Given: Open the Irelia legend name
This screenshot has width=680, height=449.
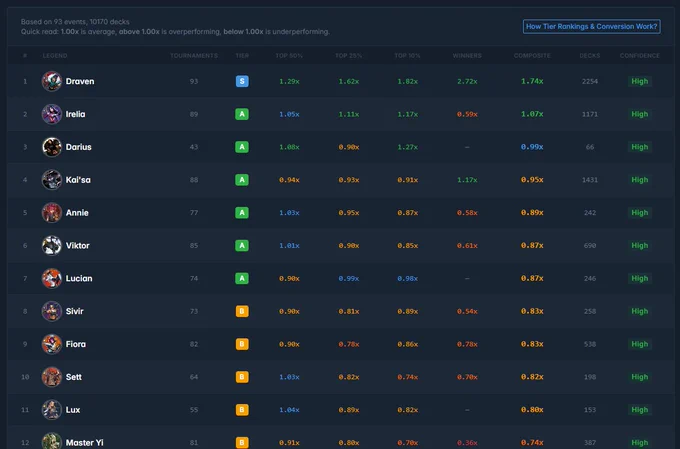Looking at the screenshot, I should [75, 114].
